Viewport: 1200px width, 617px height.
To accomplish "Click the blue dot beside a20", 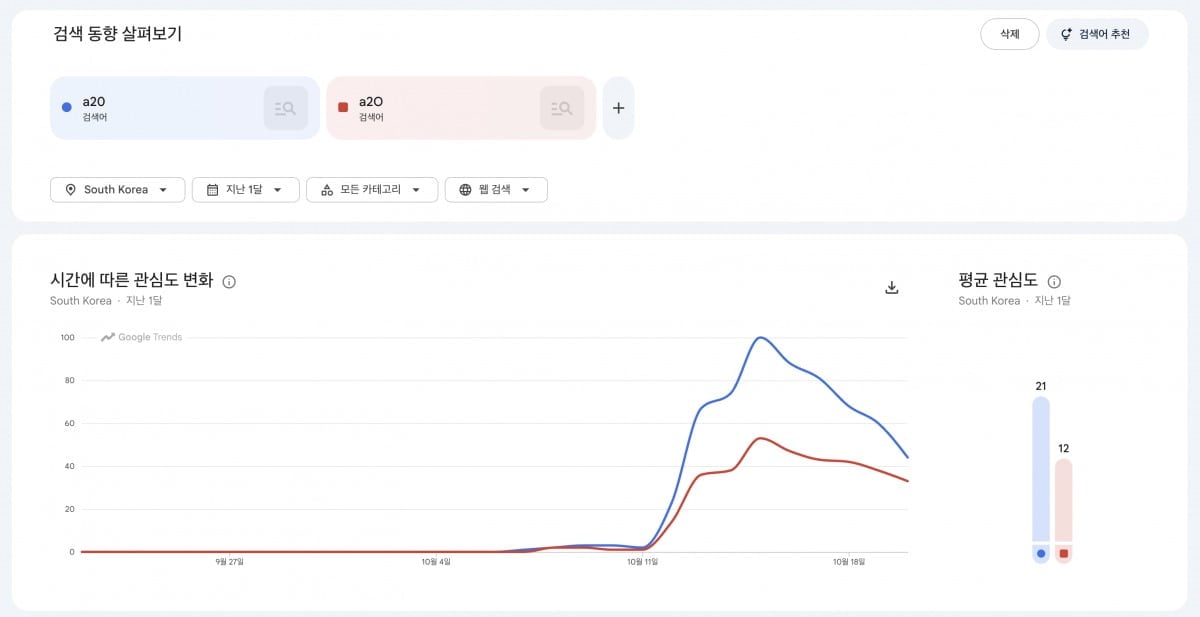I will coord(66,108).
